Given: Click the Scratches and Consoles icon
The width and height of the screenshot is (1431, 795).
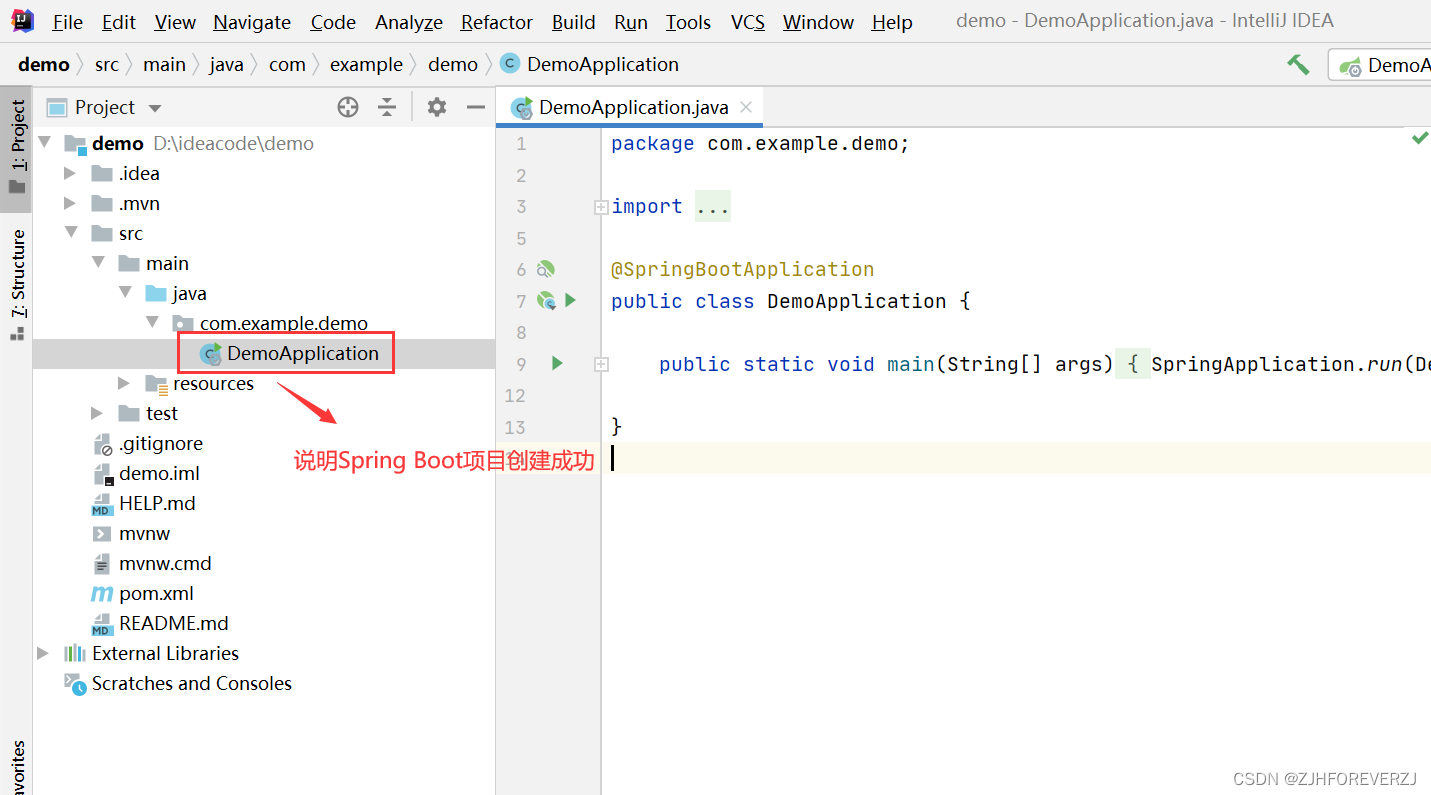Looking at the screenshot, I should click(75, 683).
